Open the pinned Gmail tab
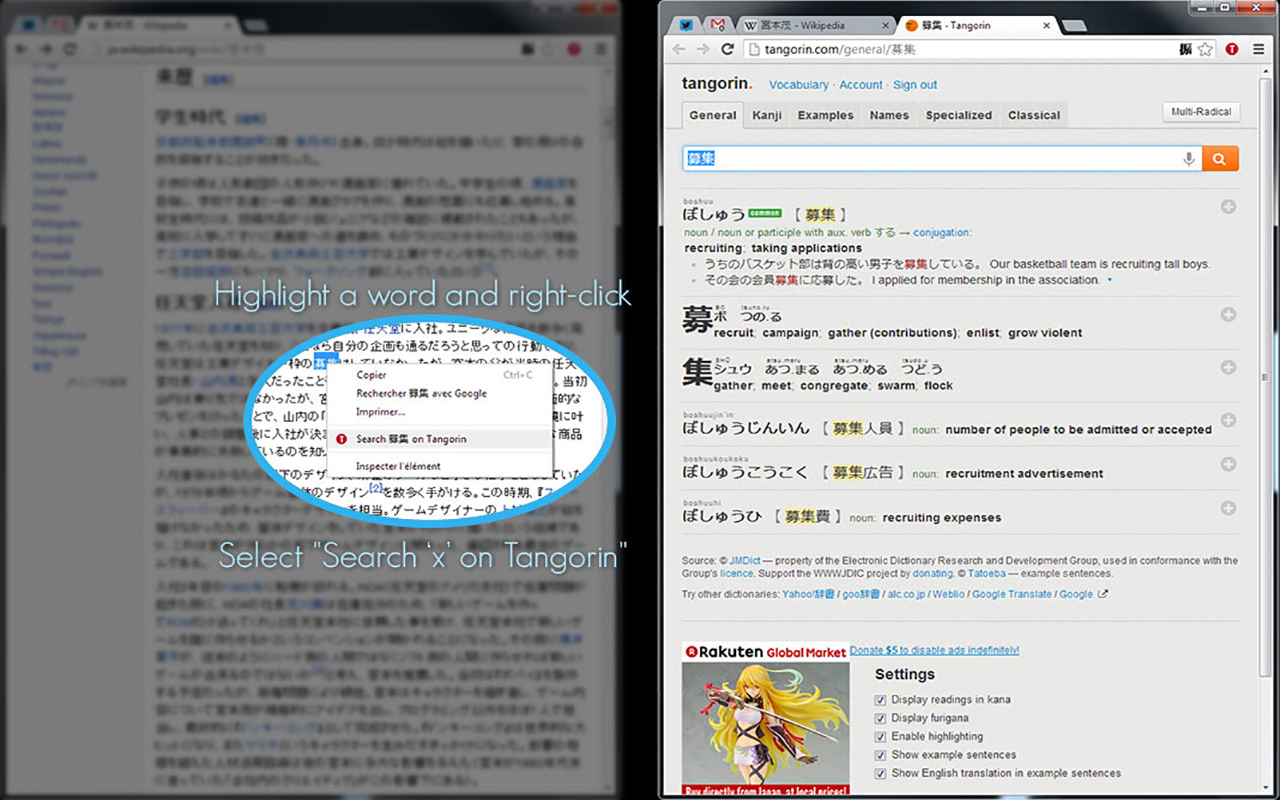 coord(716,24)
